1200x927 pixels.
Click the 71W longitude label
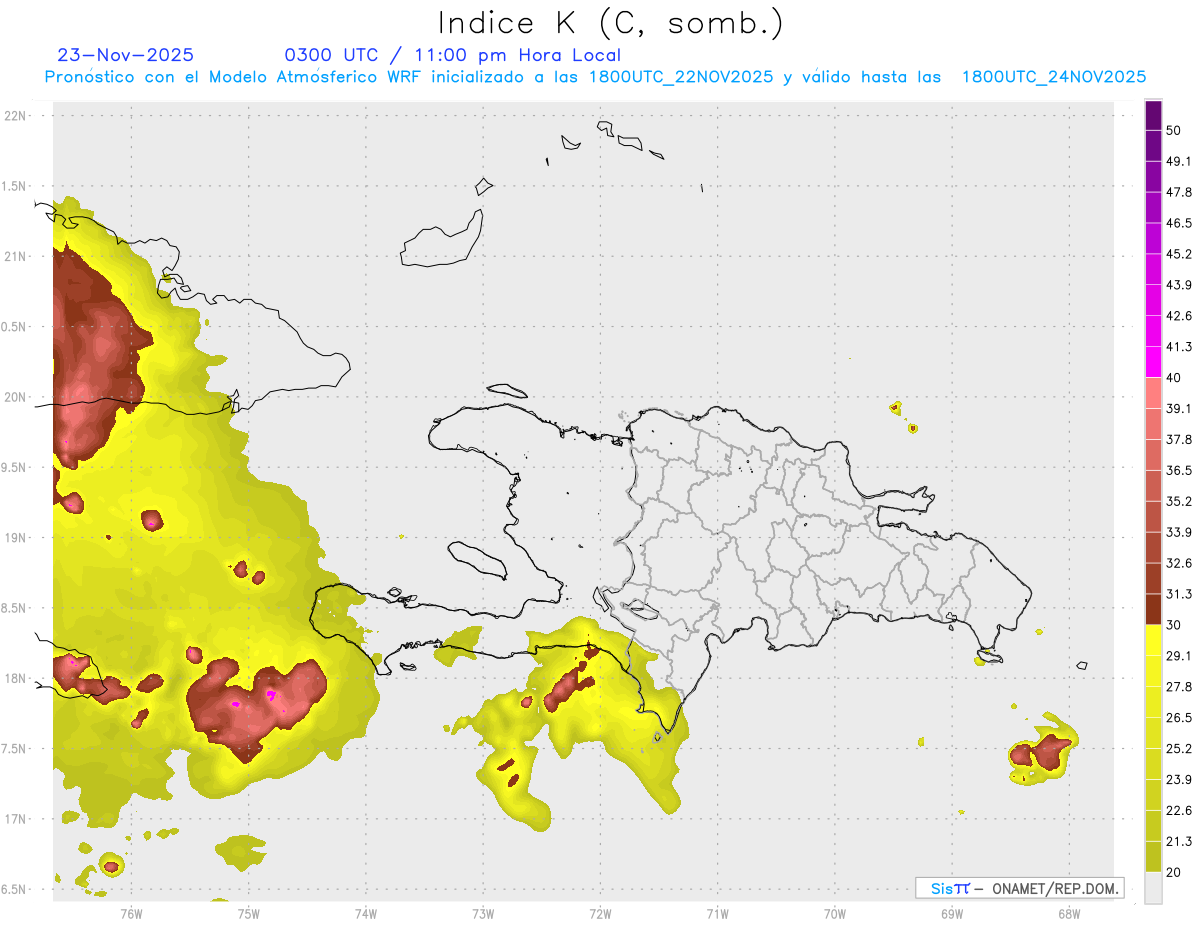click(x=717, y=913)
